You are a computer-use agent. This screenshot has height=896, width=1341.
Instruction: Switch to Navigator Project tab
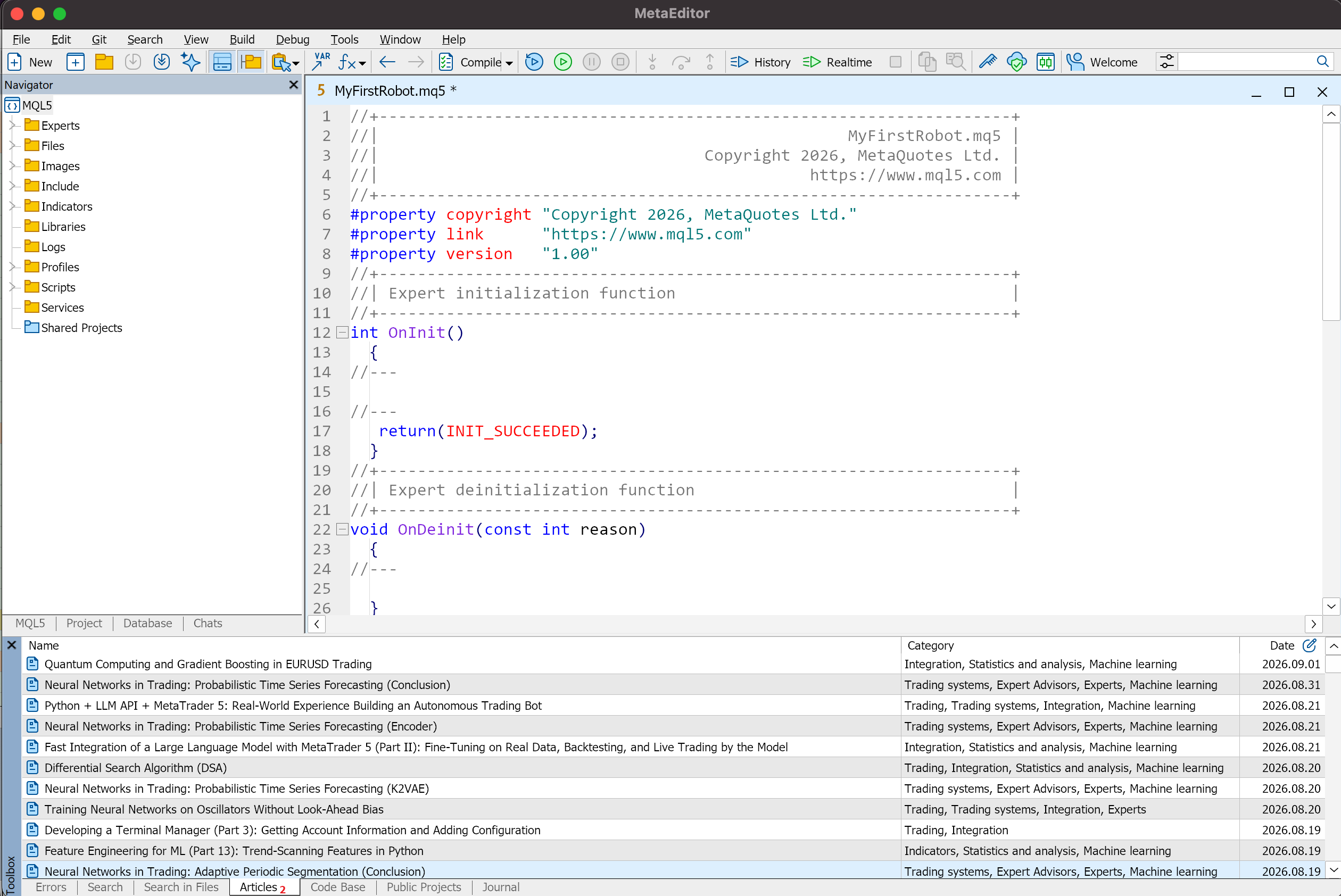[84, 623]
